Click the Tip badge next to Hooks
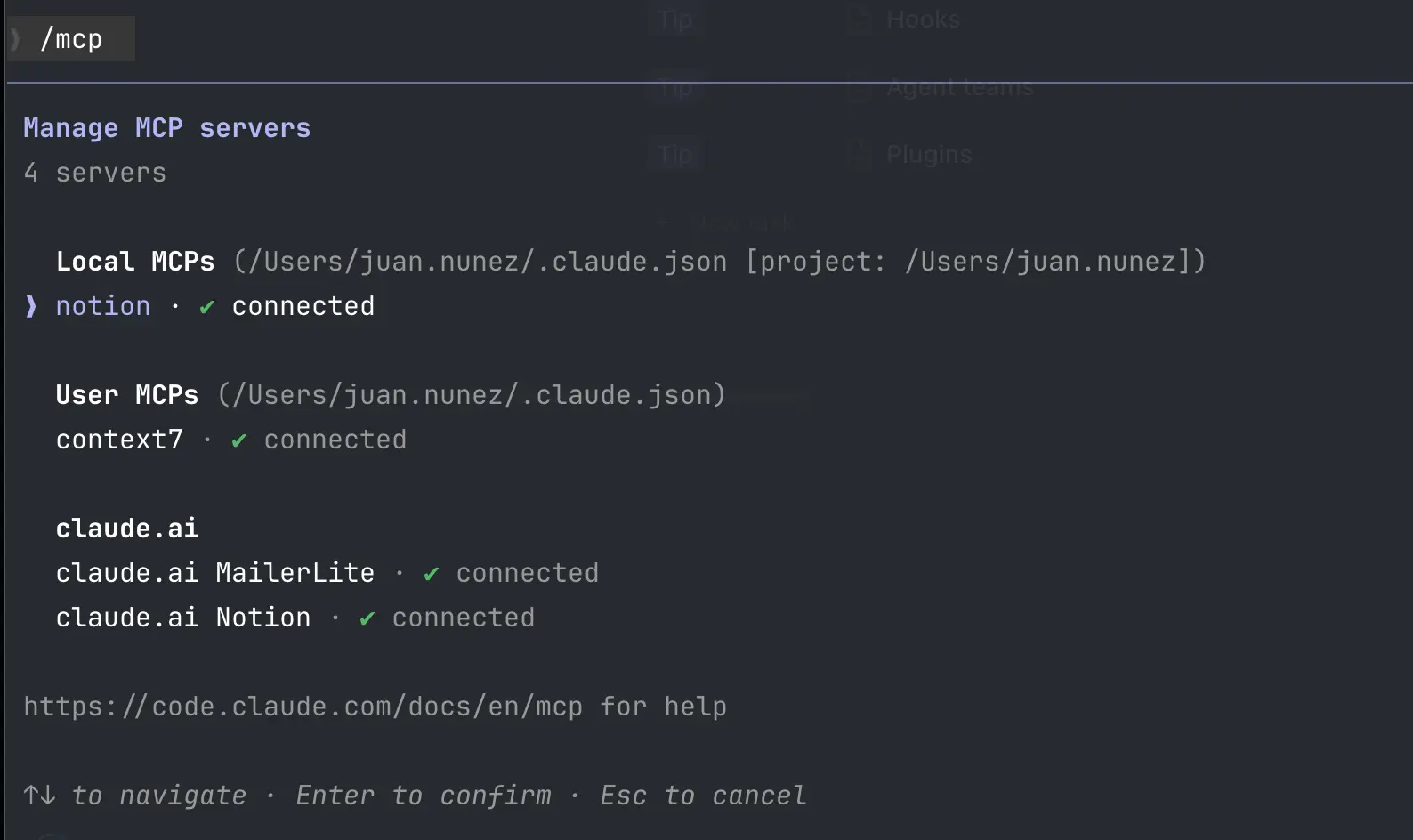The height and width of the screenshot is (840, 1413). pyautogui.click(x=674, y=19)
